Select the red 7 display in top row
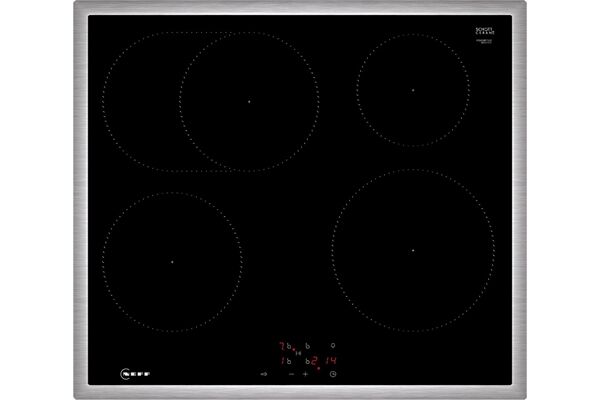Screen dimensions: 600x400 tap(282, 346)
